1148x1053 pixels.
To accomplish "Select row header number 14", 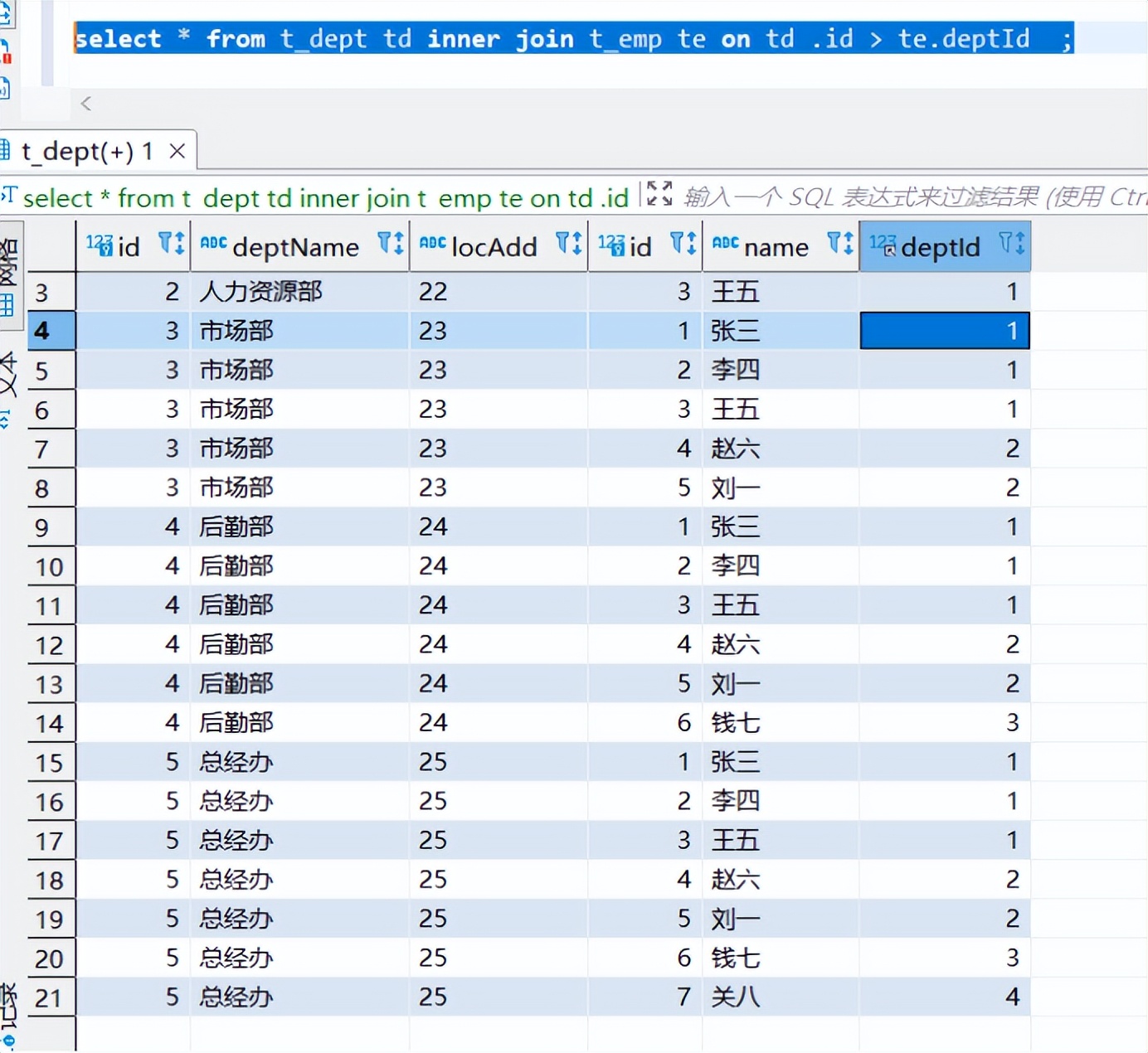I will tap(51, 723).
